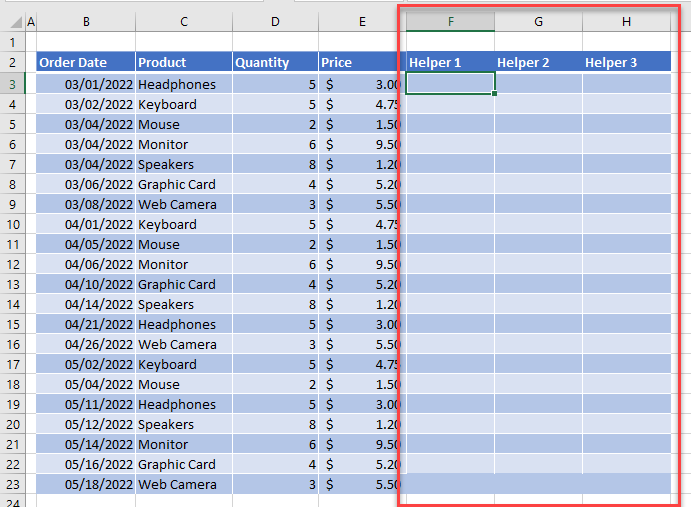Image resolution: width=691 pixels, height=507 pixels.
Task: Click the date cell 05/18/2022
Action: click(85, 484)
